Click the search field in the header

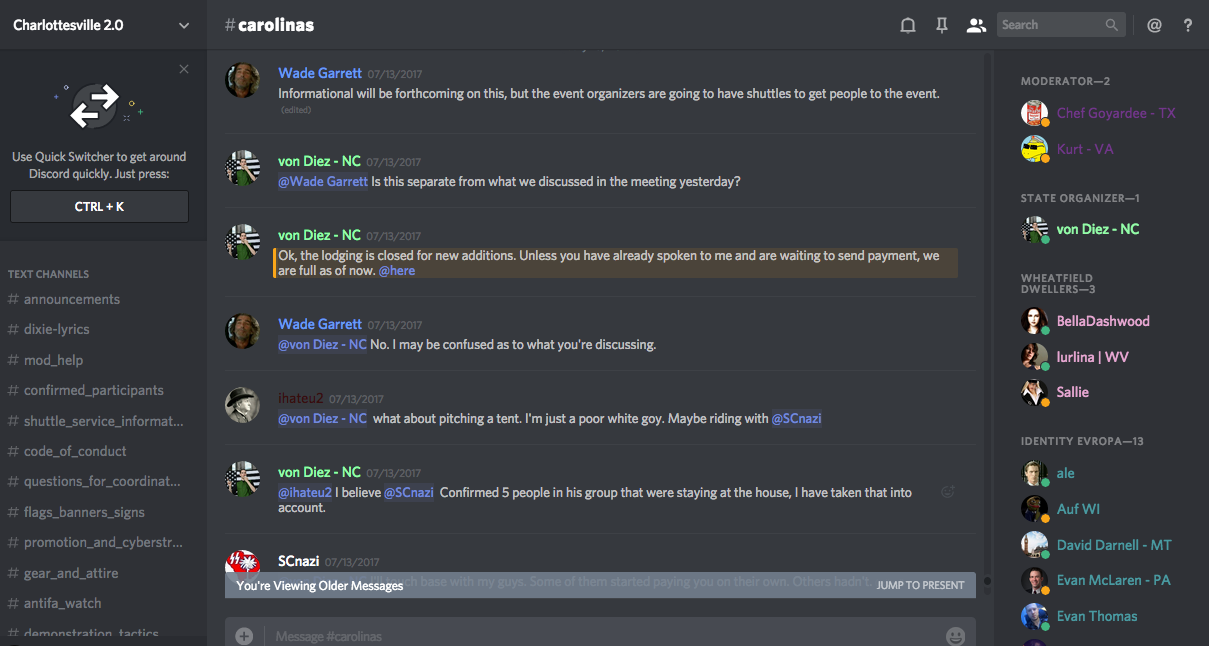coord(1050,25)
